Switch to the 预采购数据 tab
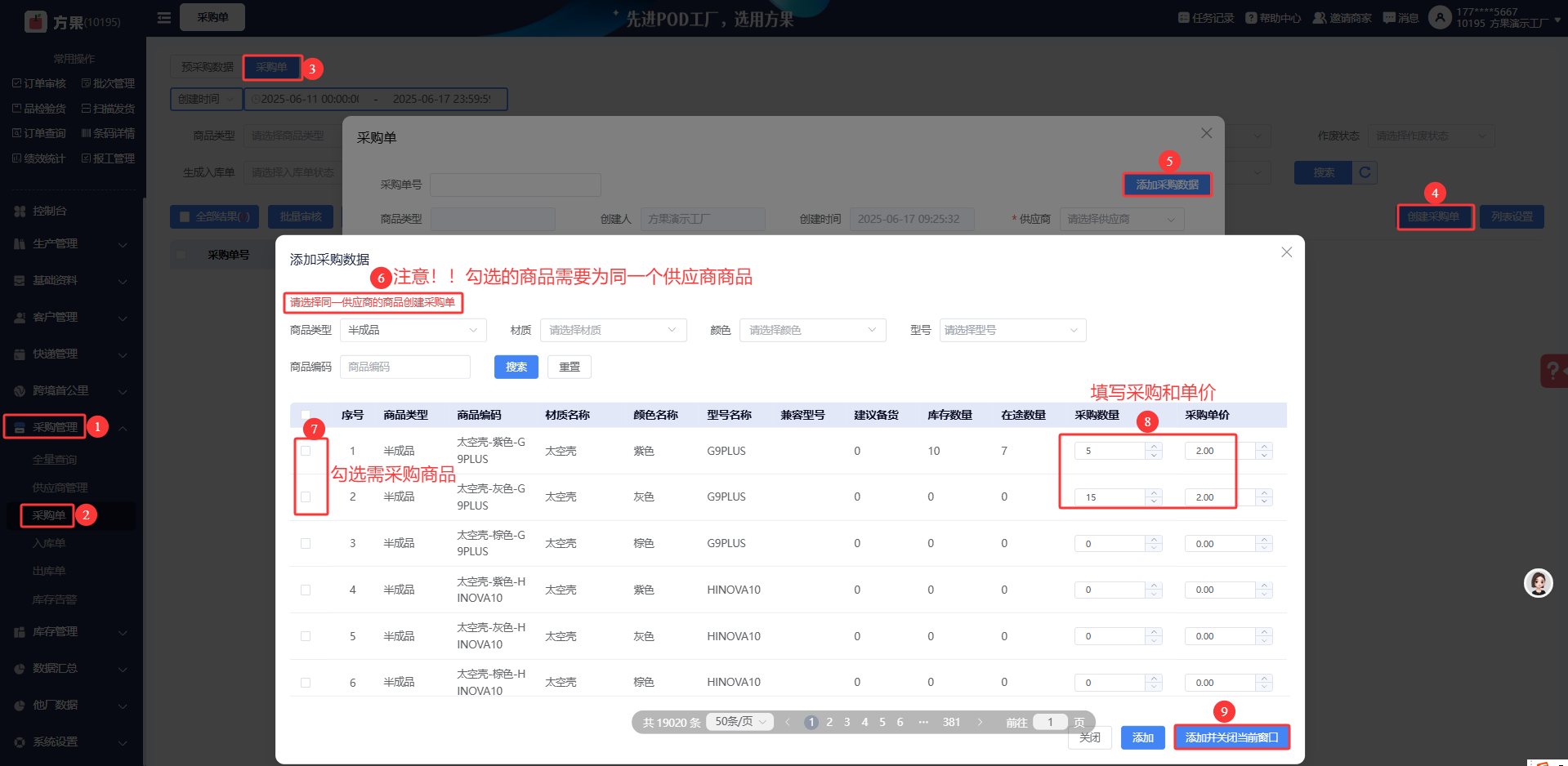Screen dimensions: 1568x766 [207, 67]
